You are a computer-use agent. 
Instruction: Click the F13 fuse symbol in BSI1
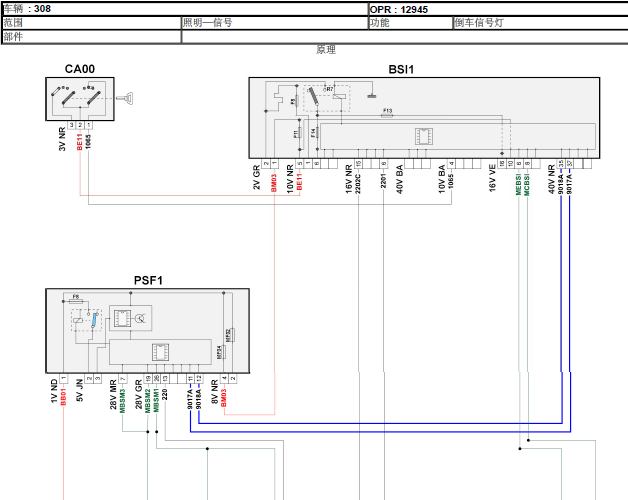click(x=387, y=116)
